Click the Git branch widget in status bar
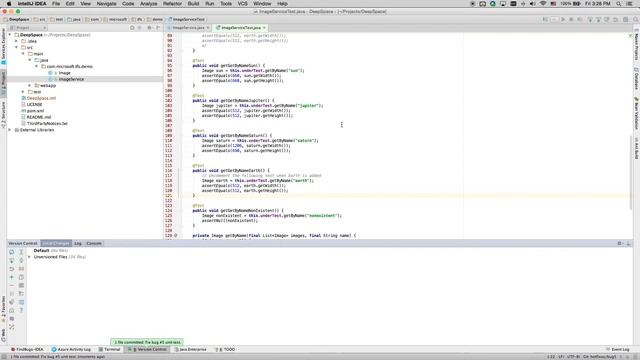This screenshot has width=640, height=360. click(x=600, y=357)
